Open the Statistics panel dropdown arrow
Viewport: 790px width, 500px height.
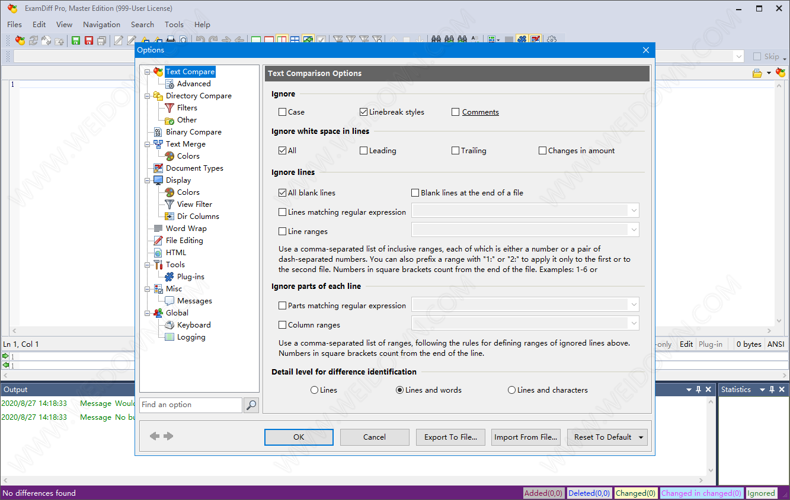point(762,390)
